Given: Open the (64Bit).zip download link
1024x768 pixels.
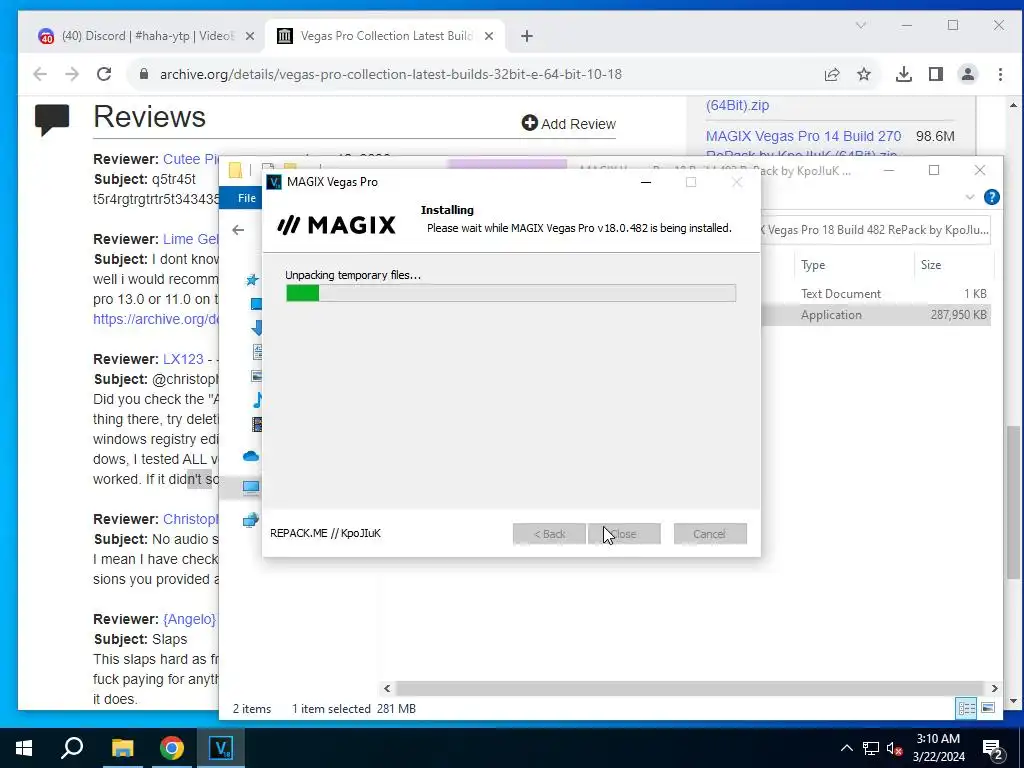Looking at the screenshot, I should coord(737,105).
